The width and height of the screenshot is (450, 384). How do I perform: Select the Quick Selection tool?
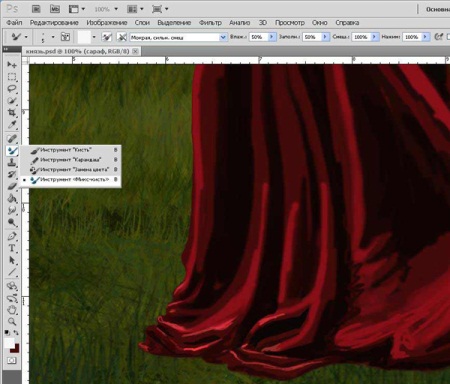(x=12, y=100)
